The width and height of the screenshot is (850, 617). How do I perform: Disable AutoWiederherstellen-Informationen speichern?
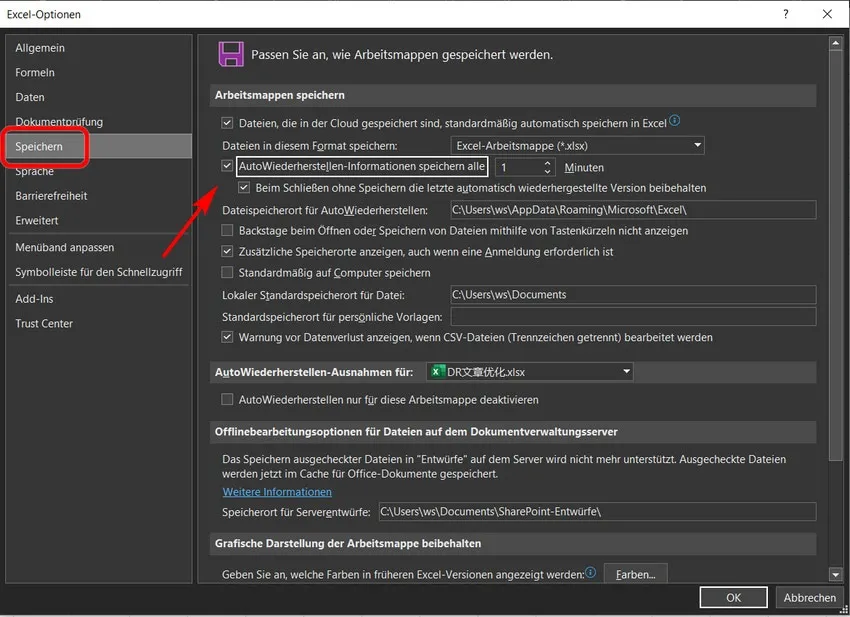click(x=227, y=166)
